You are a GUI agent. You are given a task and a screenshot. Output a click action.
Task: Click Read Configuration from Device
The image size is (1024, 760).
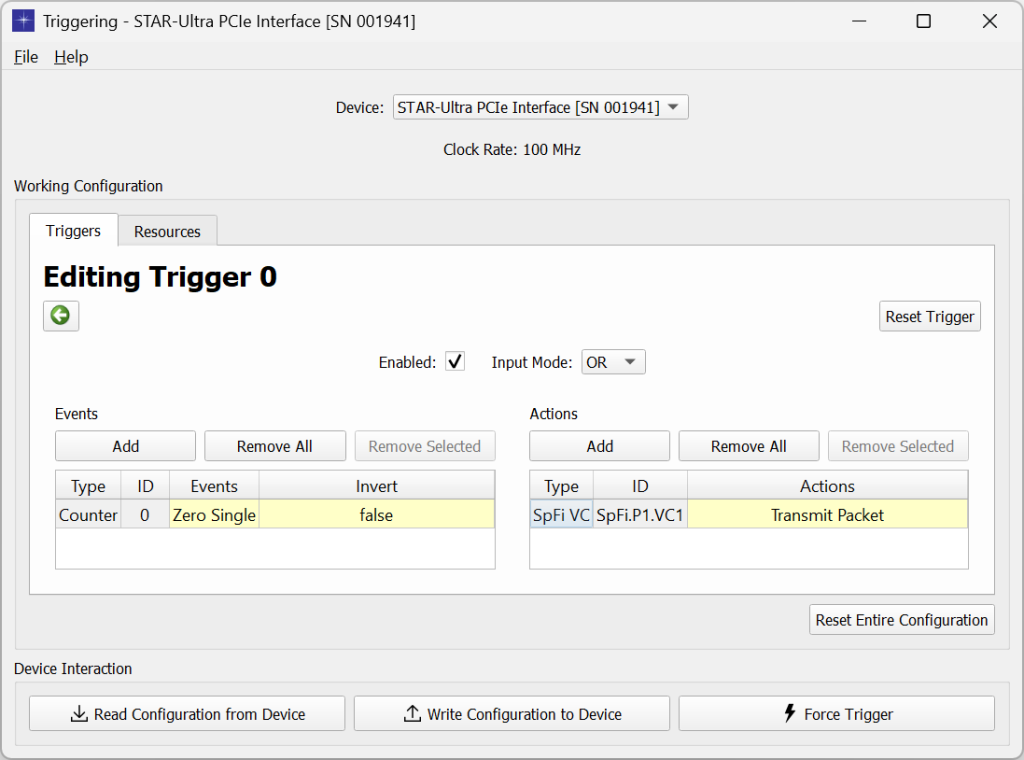(x=187, y=713)
